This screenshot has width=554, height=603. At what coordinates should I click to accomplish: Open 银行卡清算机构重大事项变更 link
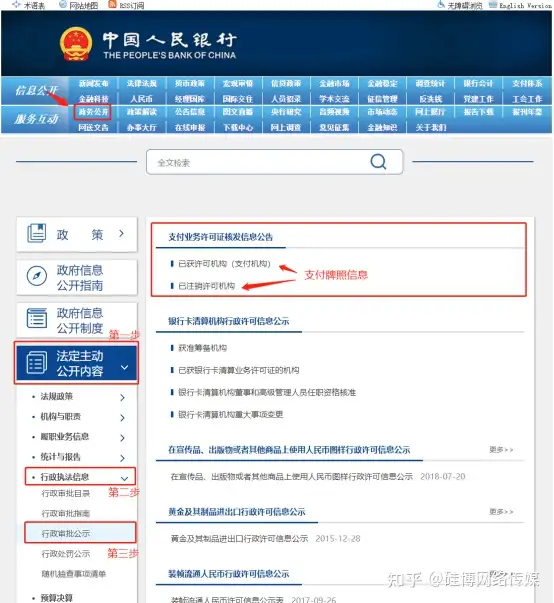coord(231,415)
